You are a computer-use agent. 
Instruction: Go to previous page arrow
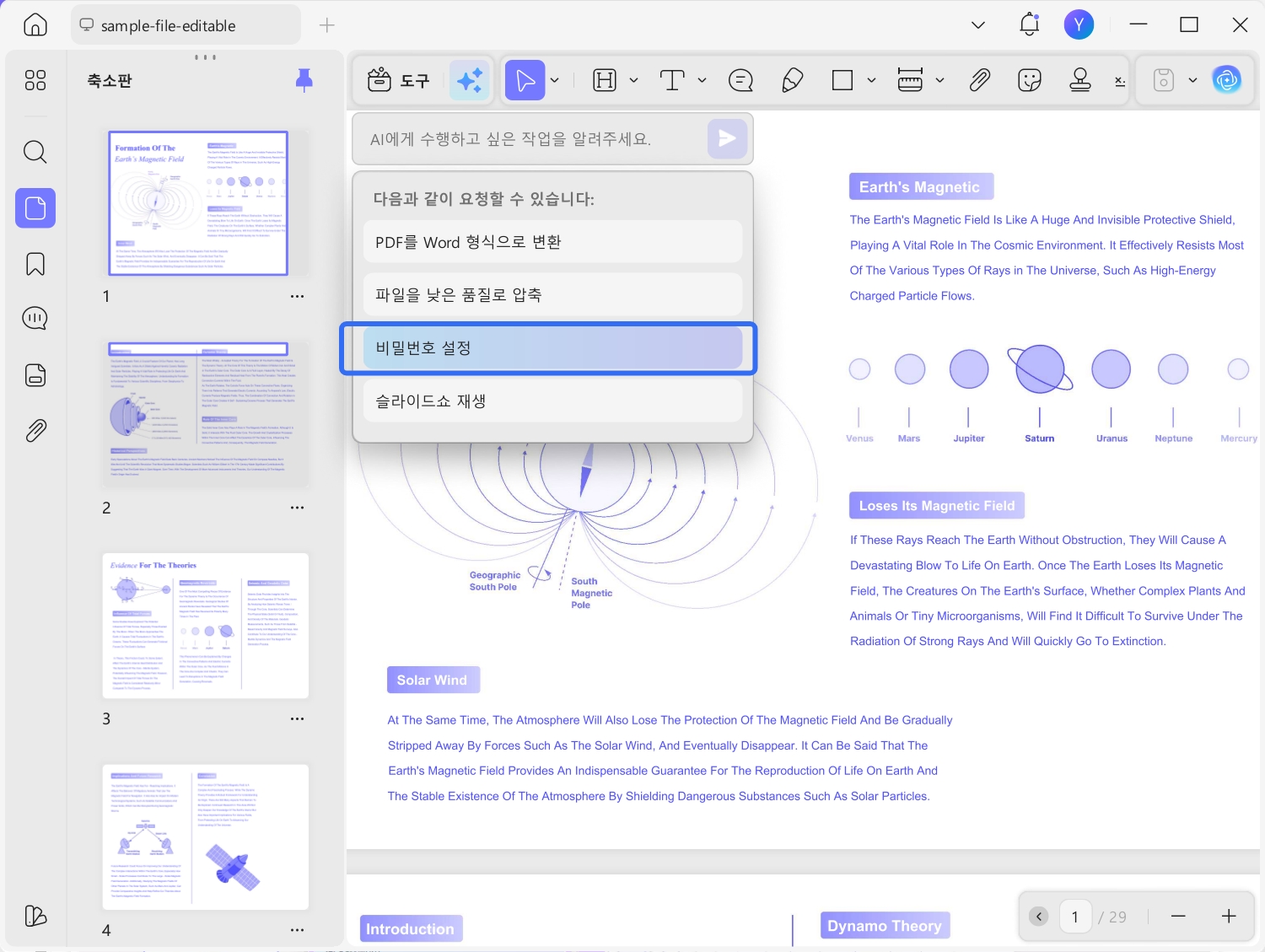pyautogui.click(x=1039, y=917)
